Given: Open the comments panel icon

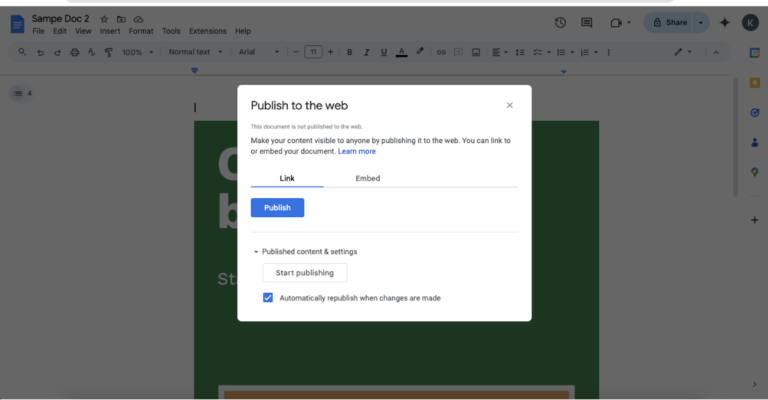Looking at the screenshot, I should [587, 22].
